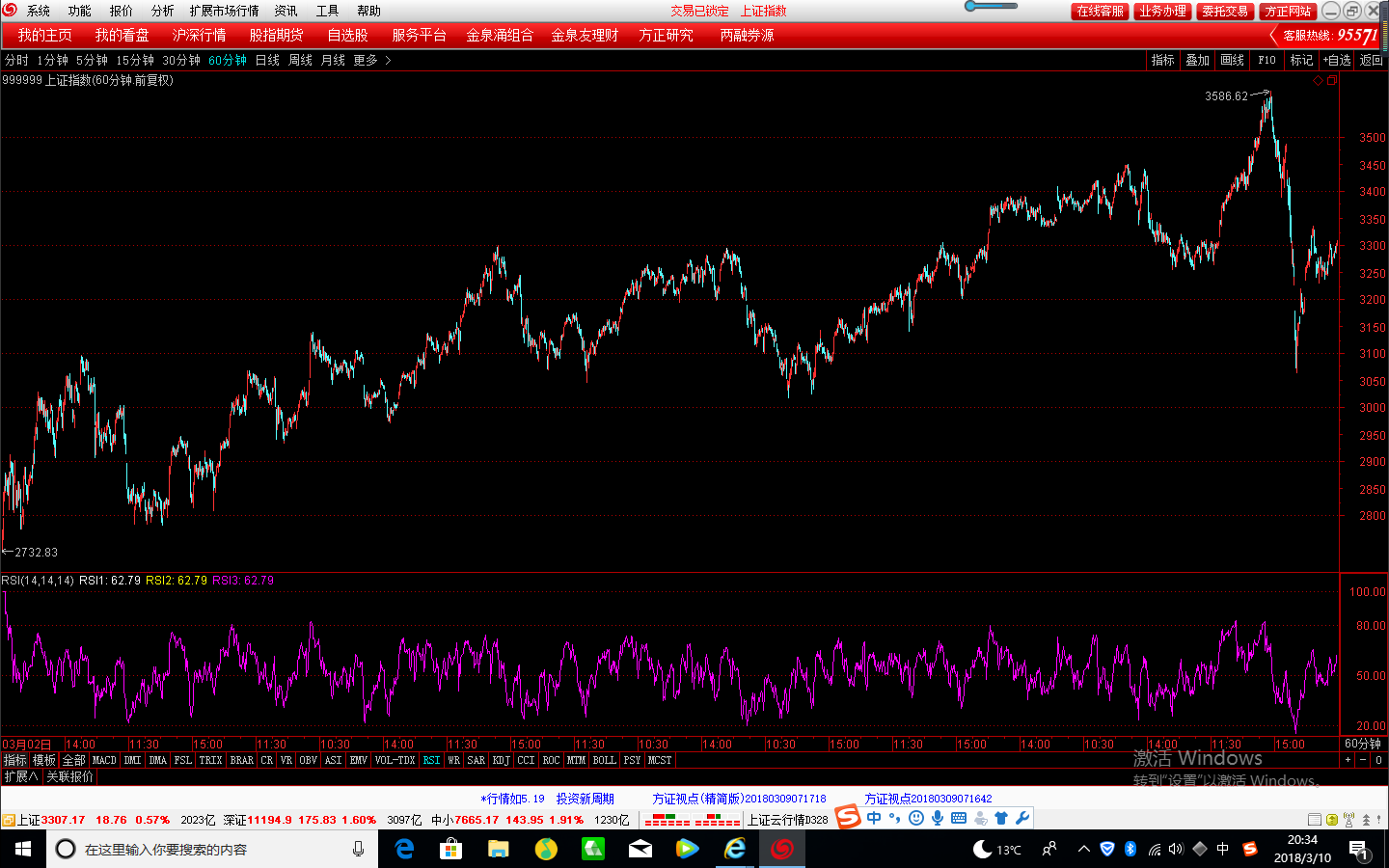Select the 周线 period
Image resolution: width=1389 pixels, height=868 pixels.
pos(300,60)
